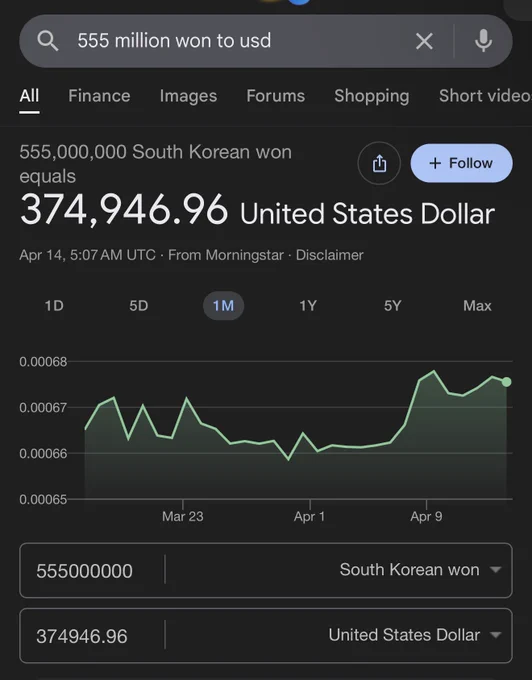Clear the search query with the X icon
Viewport: 532px width, 680px height.
(x=424, y=42)
